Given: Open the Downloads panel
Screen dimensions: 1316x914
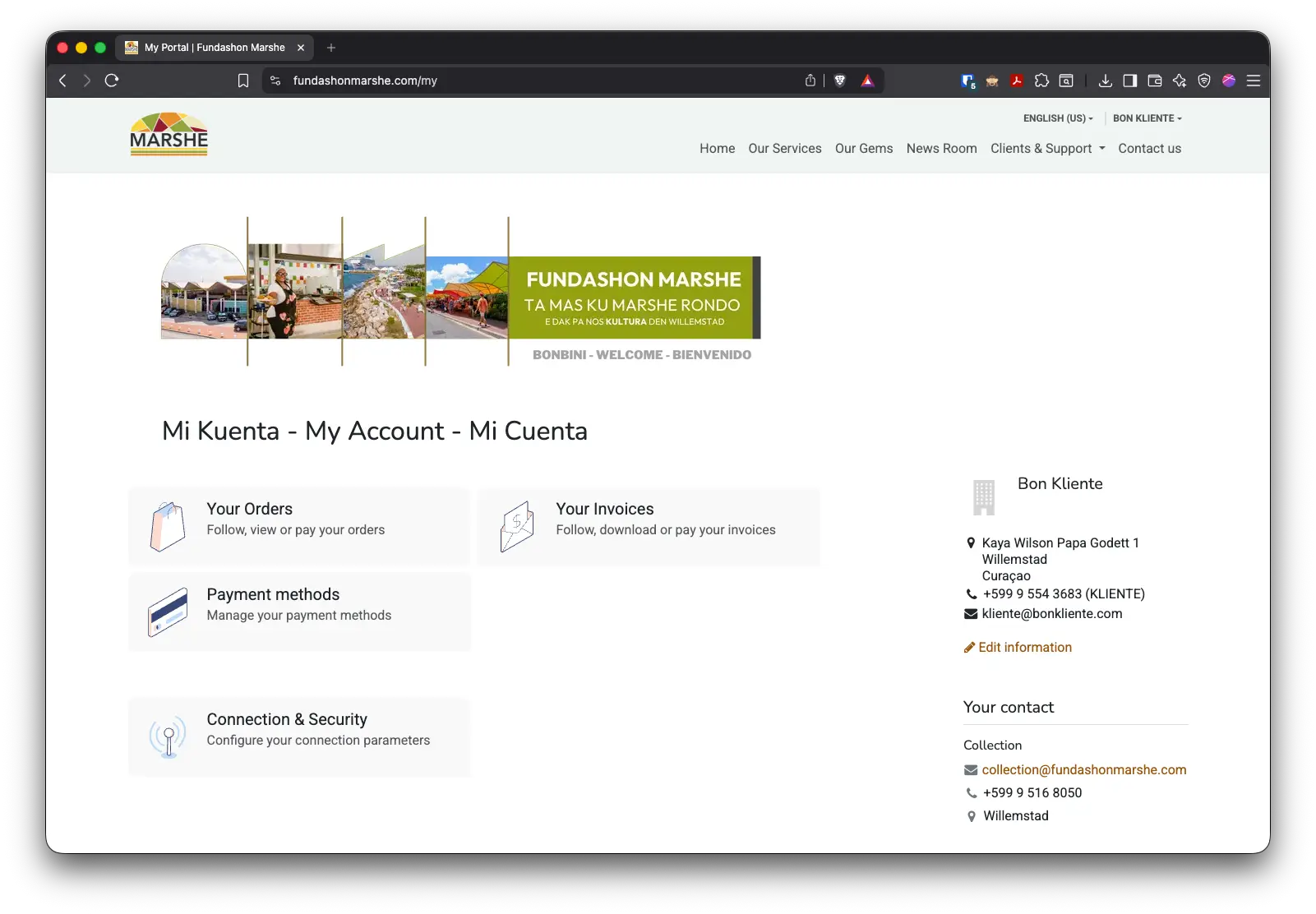Looking at the screenshot, I should (1106, 81).
